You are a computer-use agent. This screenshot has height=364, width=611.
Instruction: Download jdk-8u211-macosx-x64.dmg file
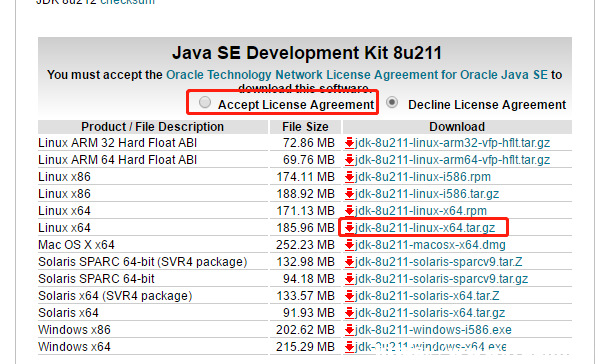[430, 245]
